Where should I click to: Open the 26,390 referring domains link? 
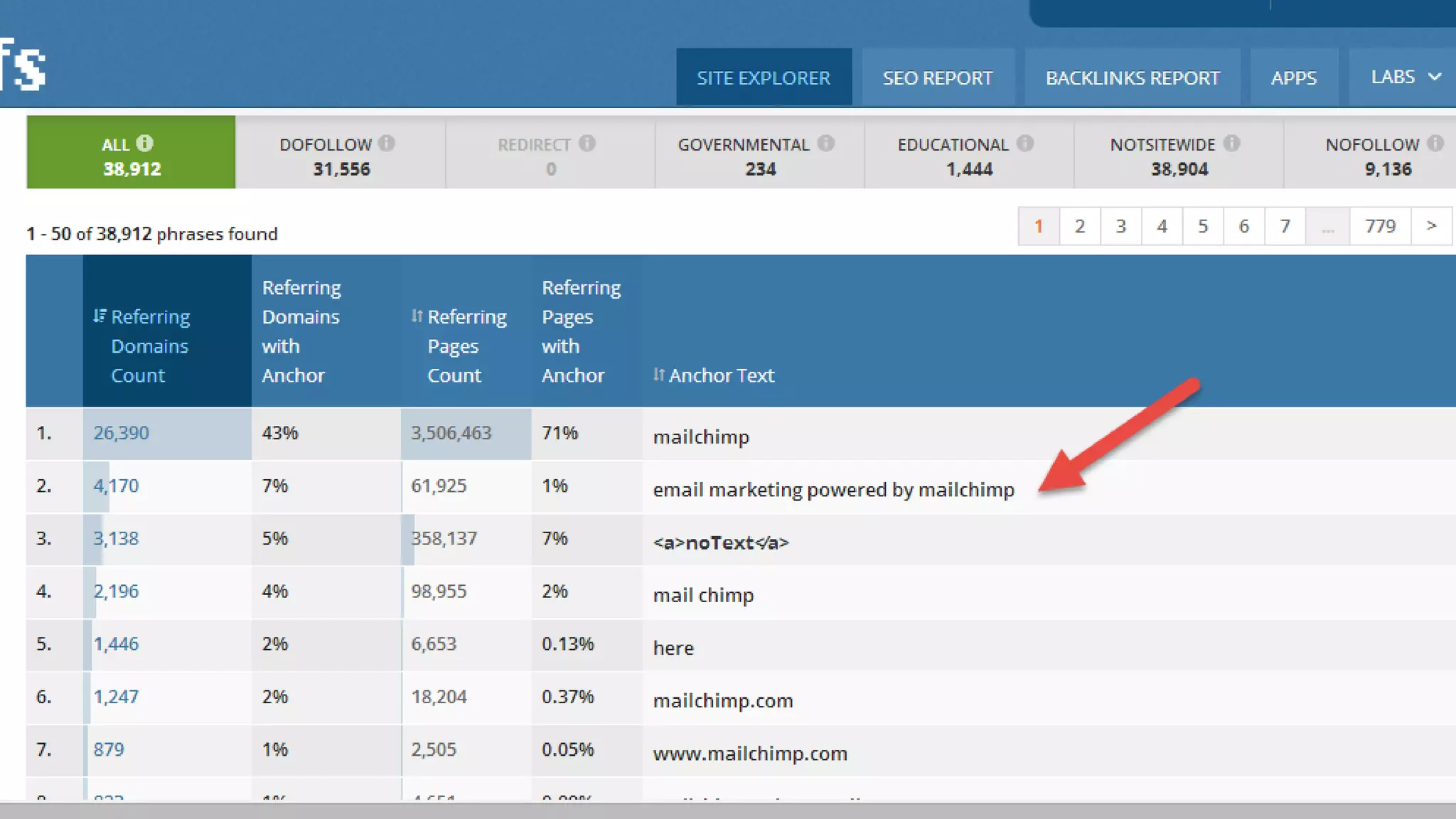[121, 433]
